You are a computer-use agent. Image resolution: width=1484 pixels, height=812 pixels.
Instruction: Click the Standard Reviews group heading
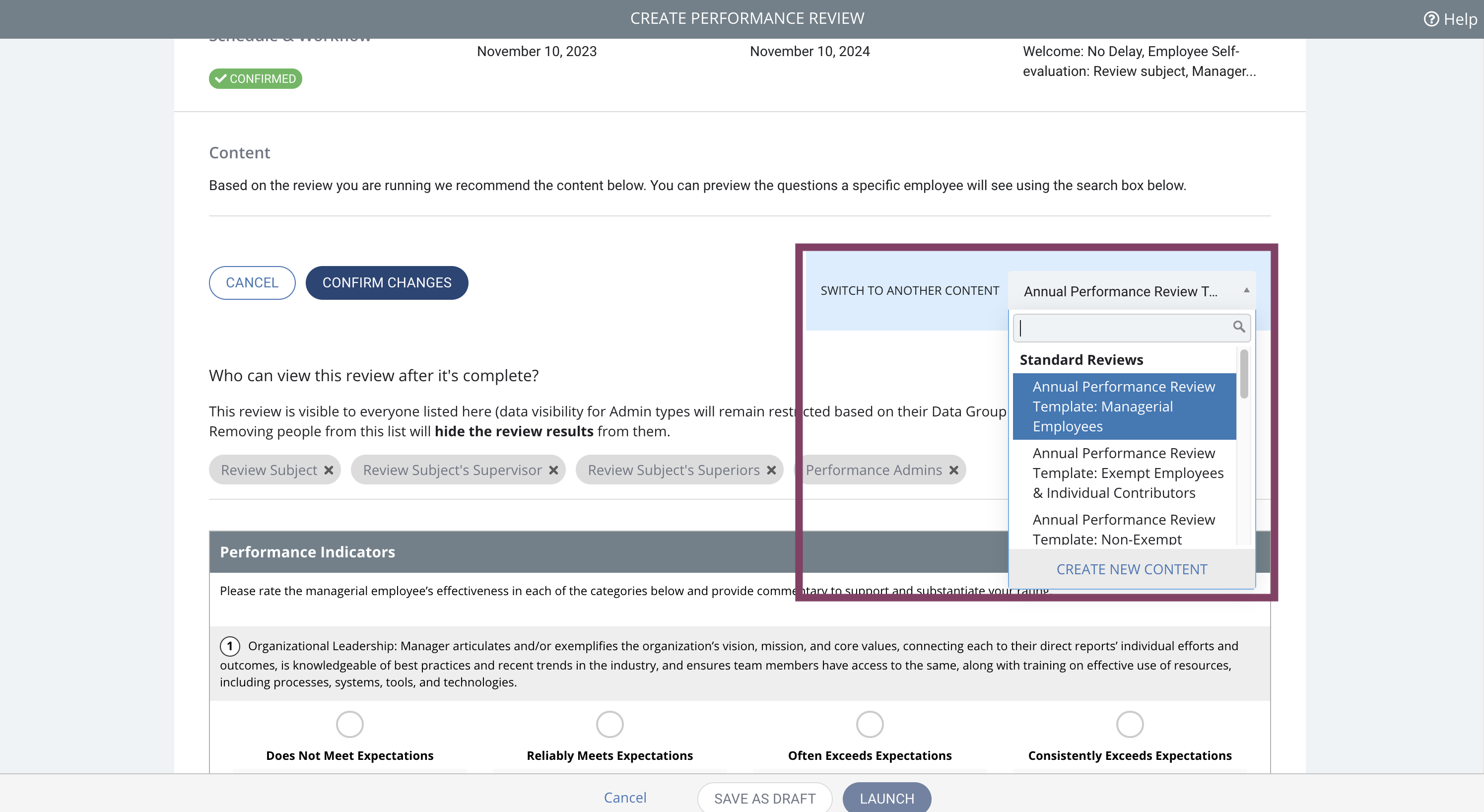point(1081,360)
